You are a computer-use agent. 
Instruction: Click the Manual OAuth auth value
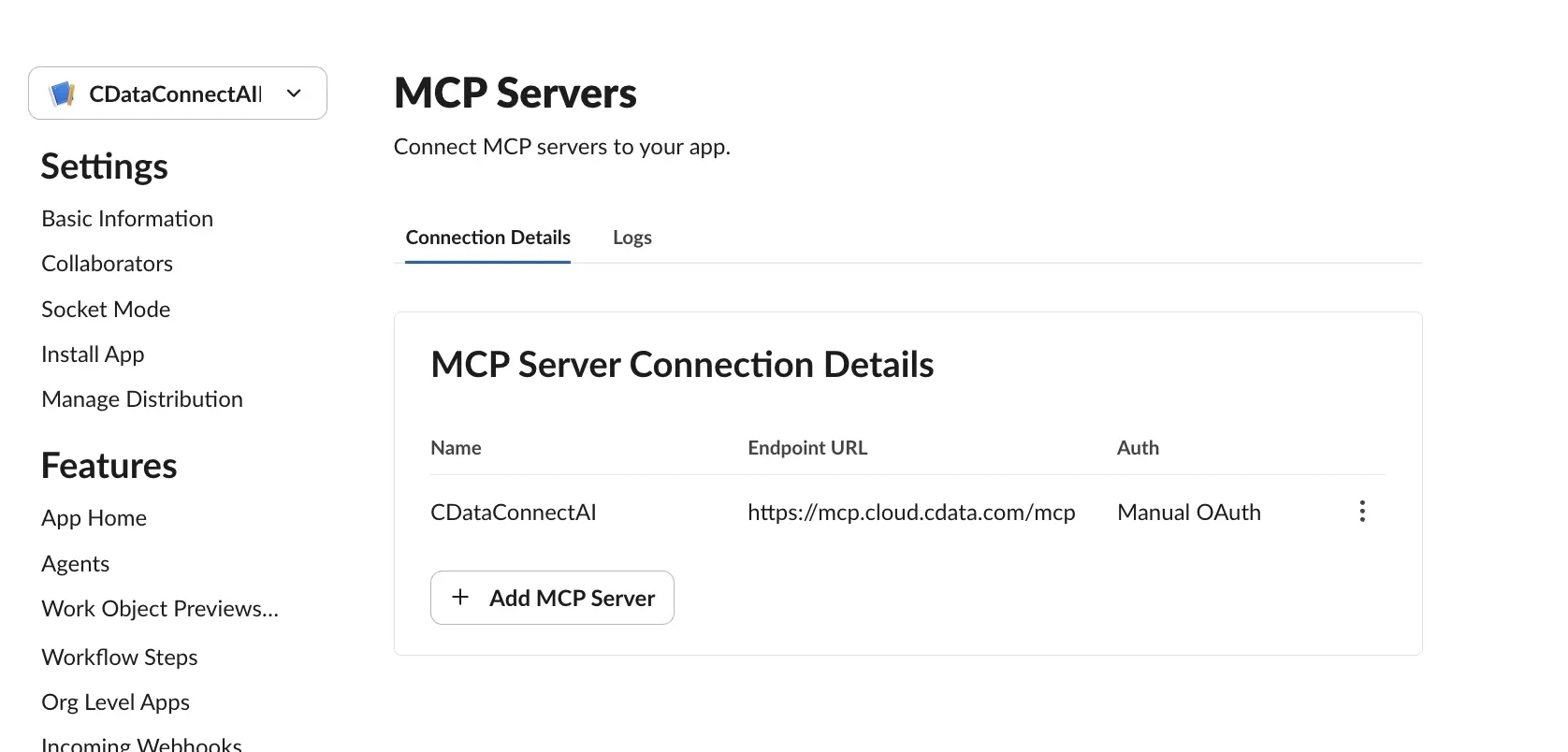point(1189,513)
